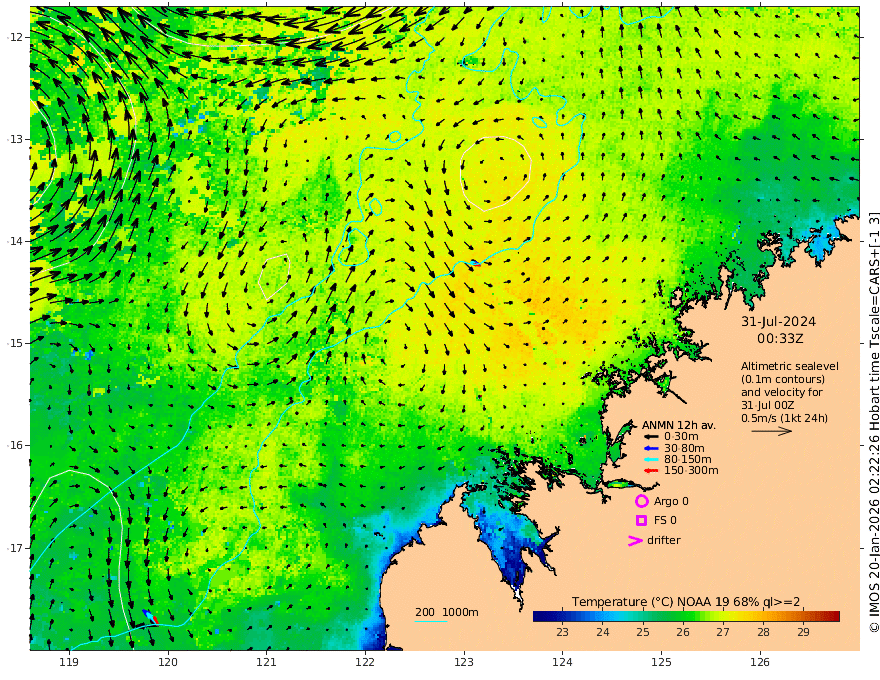Click the "Temperature (°C) NOAA 19 68% ql>=2" title
This screenshot has width=880, height=680.
[x=686, y=602]
